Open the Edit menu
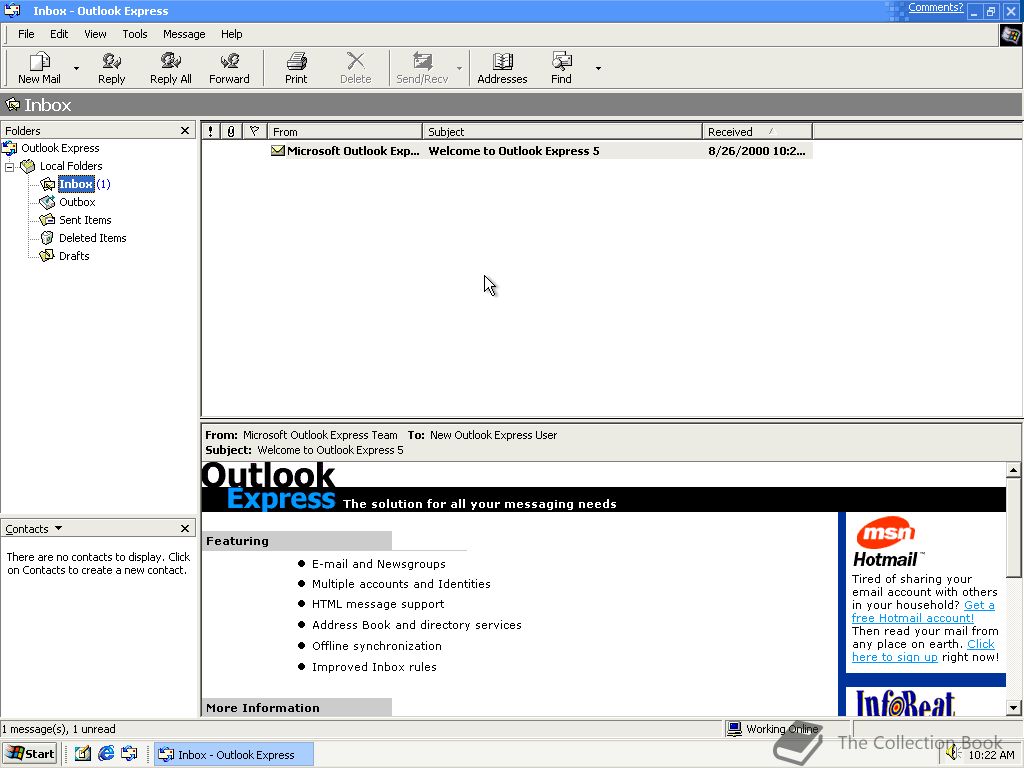This screenshot has width=1024, height=768. pos(59,34)
